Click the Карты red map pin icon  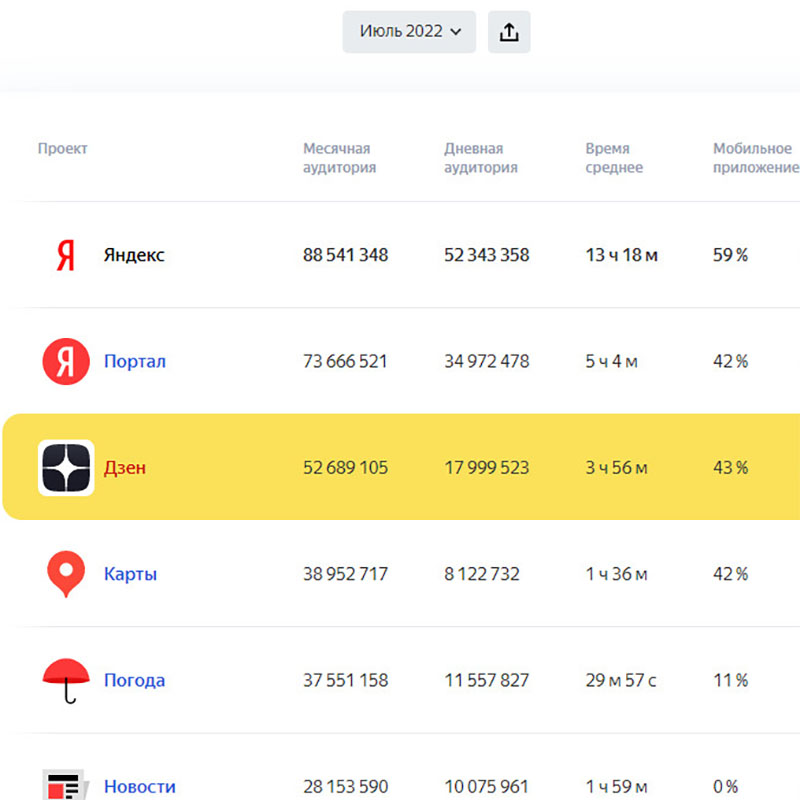(x=66, y=574)
